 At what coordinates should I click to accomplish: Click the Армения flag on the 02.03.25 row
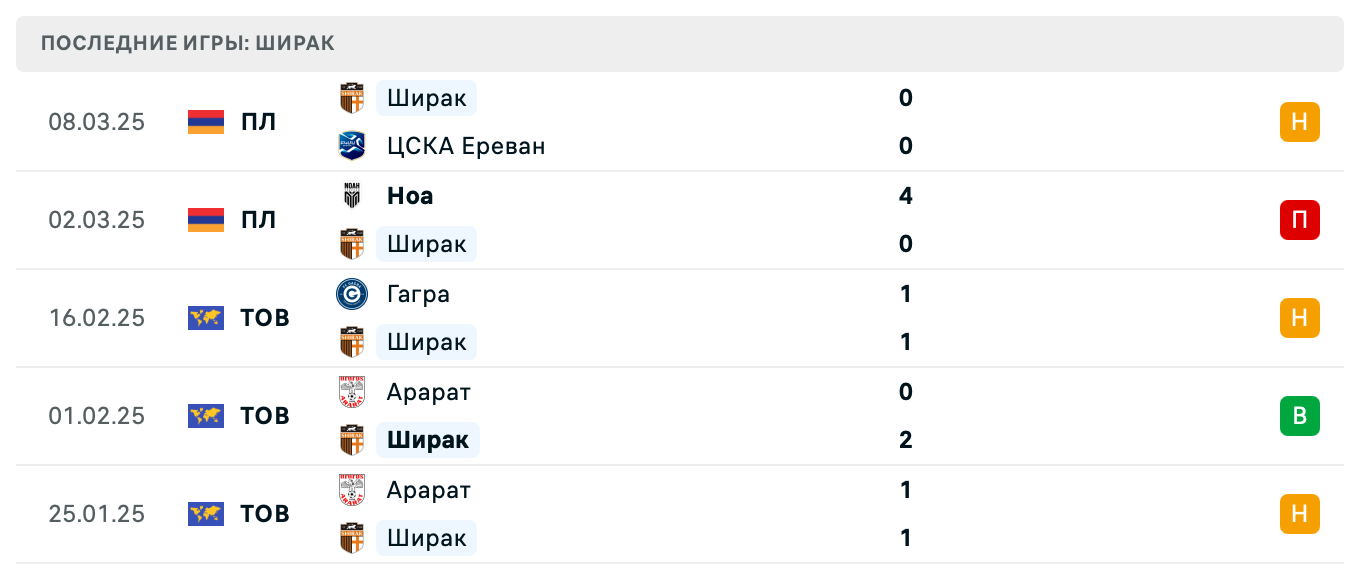pyautogui.click(x=204, y=219)
